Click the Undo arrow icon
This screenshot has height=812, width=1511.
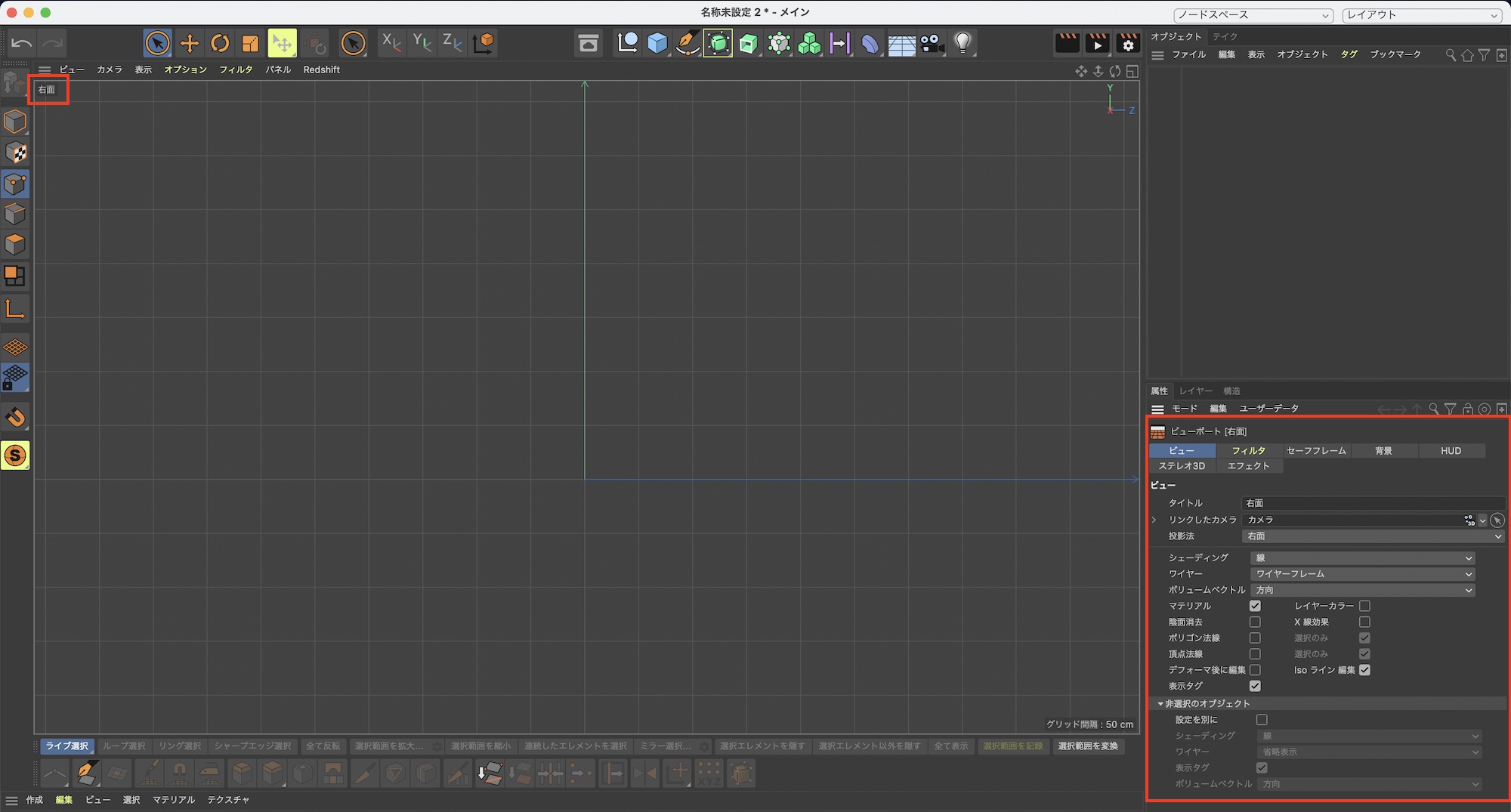22,43
